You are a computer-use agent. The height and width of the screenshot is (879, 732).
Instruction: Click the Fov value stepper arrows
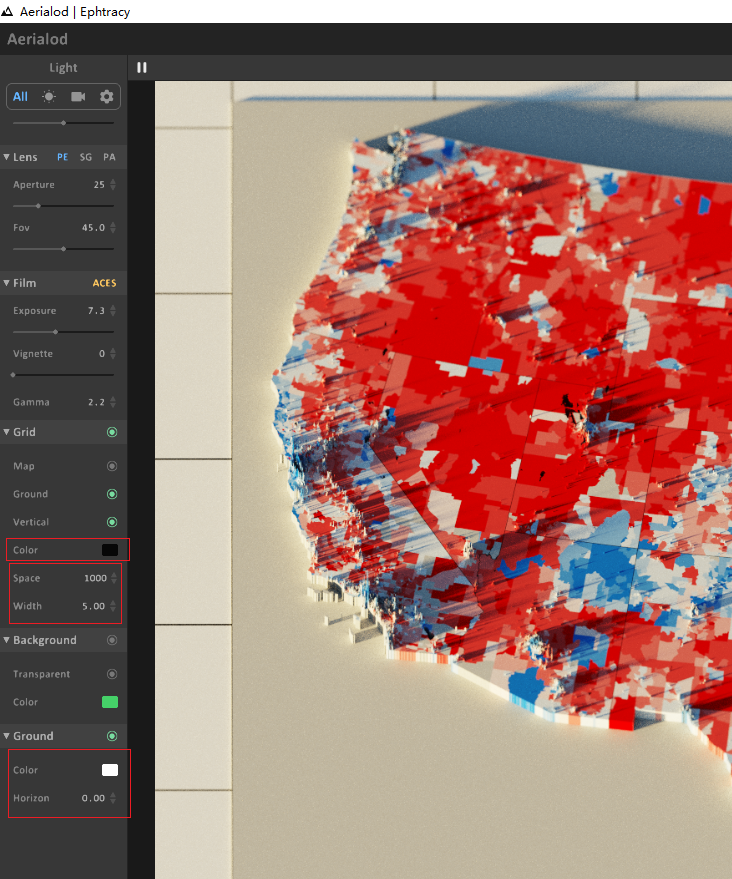pyautogui.click(x=113, y=228)
